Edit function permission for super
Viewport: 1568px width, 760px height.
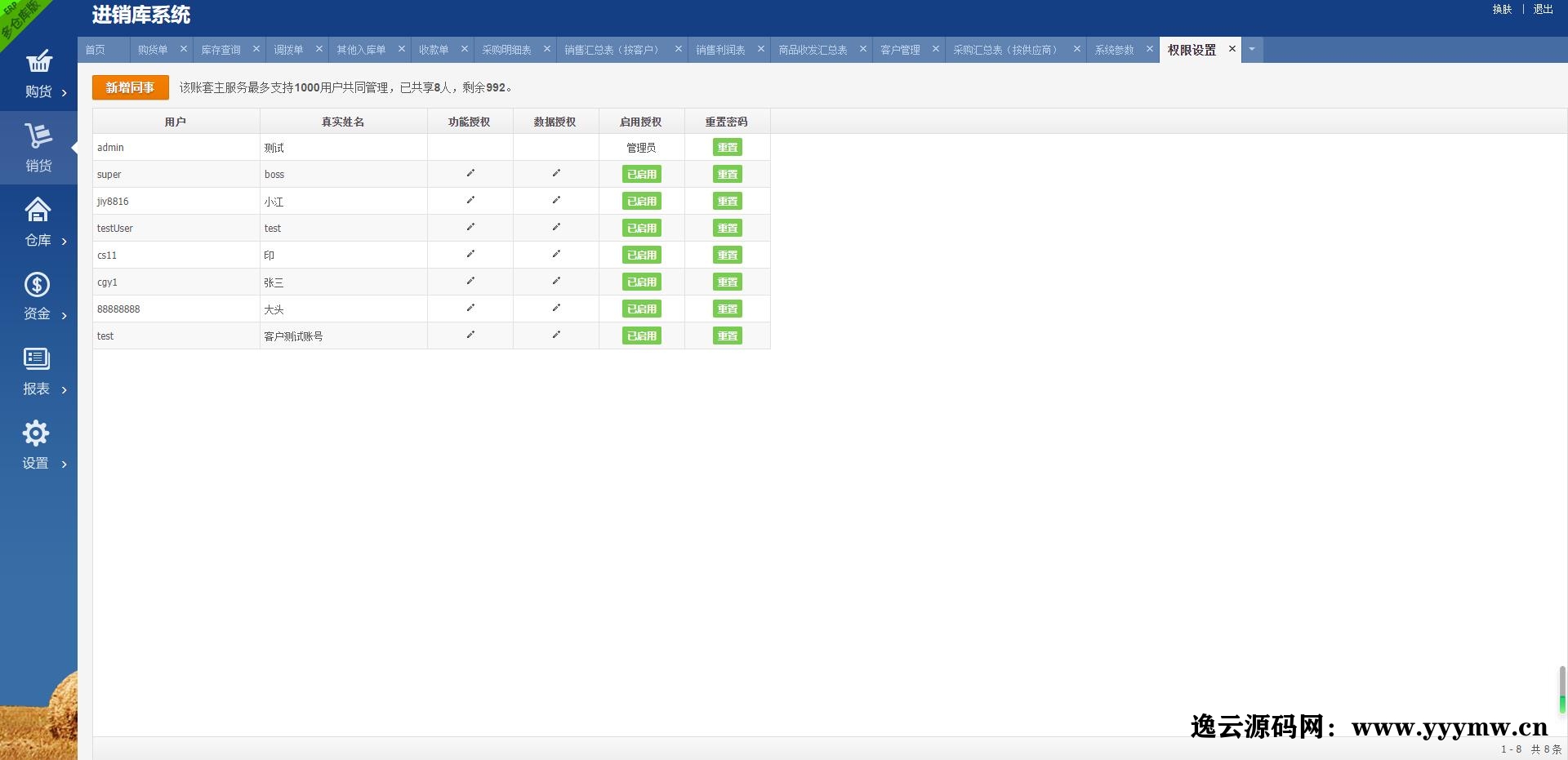pos(470,173)
